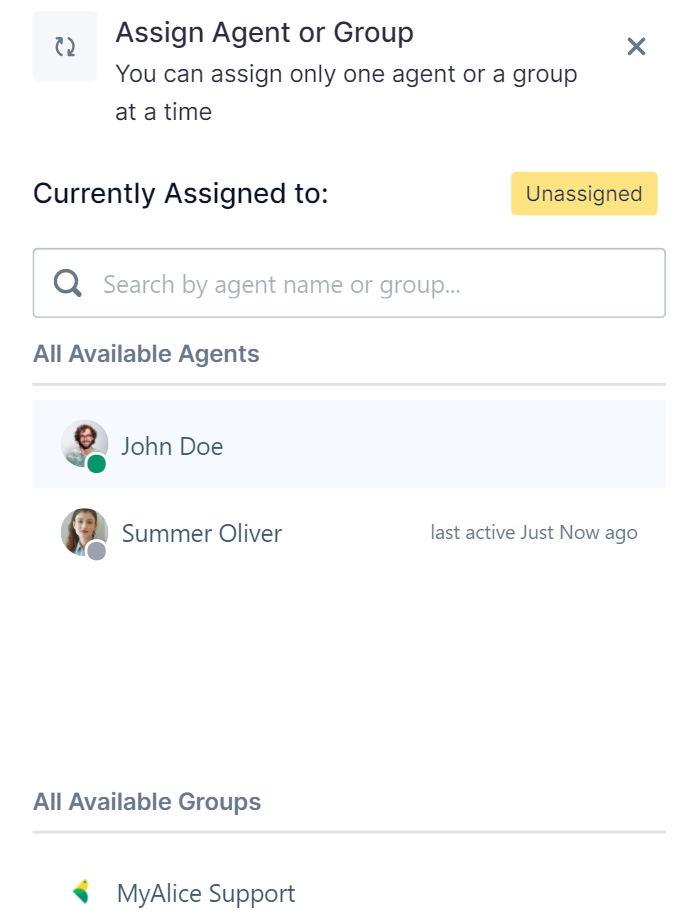Click the All Available Agents heading
The height and width of the screenshot is (922, 697).
pos(146,354)
